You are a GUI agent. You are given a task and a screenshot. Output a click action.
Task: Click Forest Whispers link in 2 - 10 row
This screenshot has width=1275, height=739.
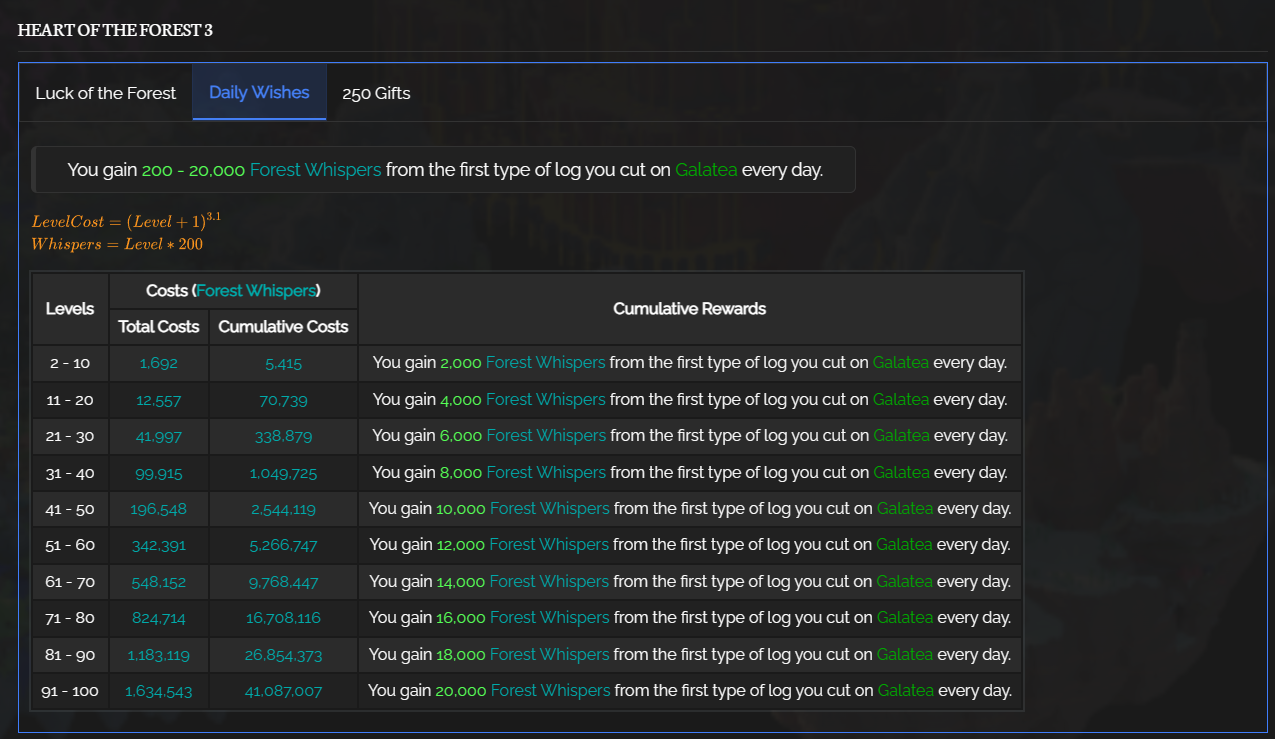(x=545, y=363)
